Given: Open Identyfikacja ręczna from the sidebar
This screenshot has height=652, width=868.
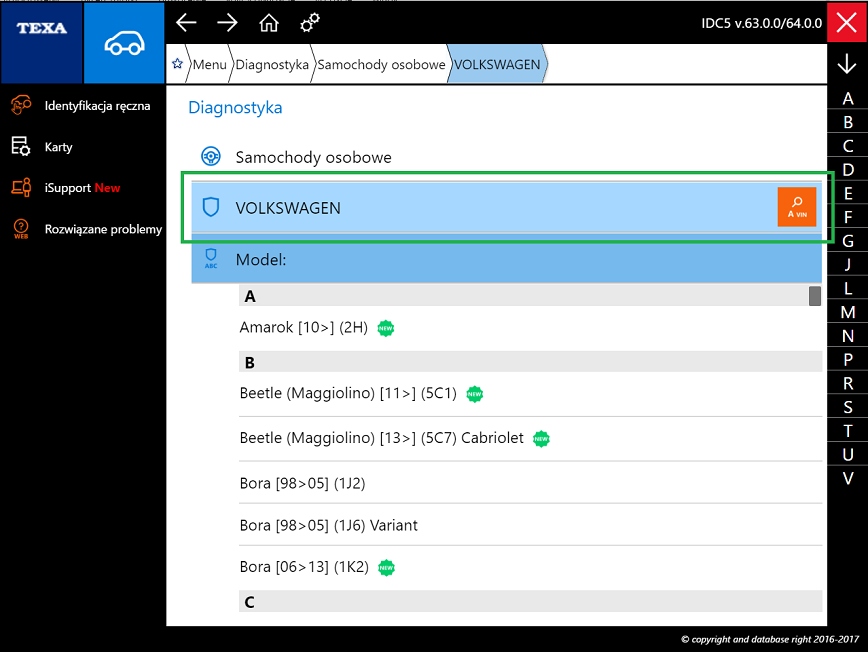Looking at the screenshot, I should [97, 105].
